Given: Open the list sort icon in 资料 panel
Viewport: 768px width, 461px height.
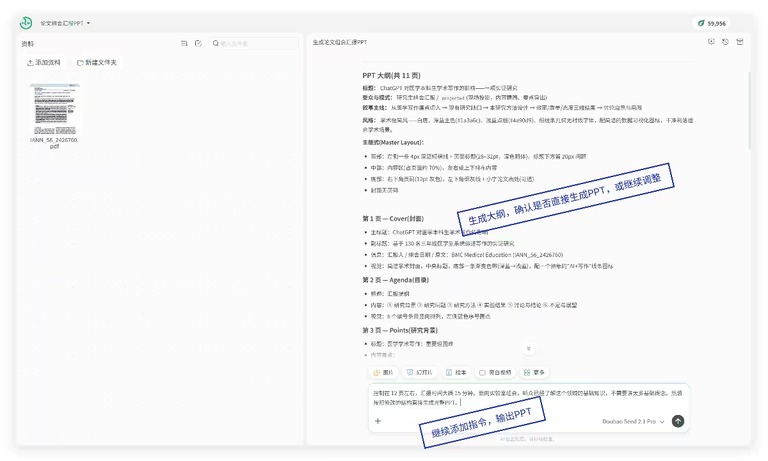Looking at the screenshot, I should tap(184, 43).
